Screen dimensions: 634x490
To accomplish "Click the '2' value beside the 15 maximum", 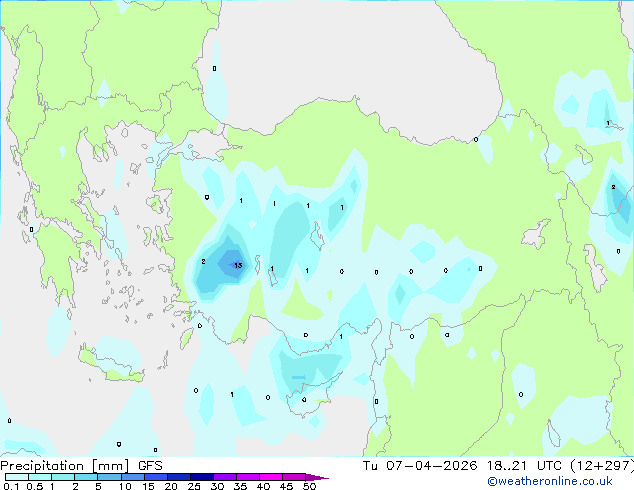I will [203, 262].
